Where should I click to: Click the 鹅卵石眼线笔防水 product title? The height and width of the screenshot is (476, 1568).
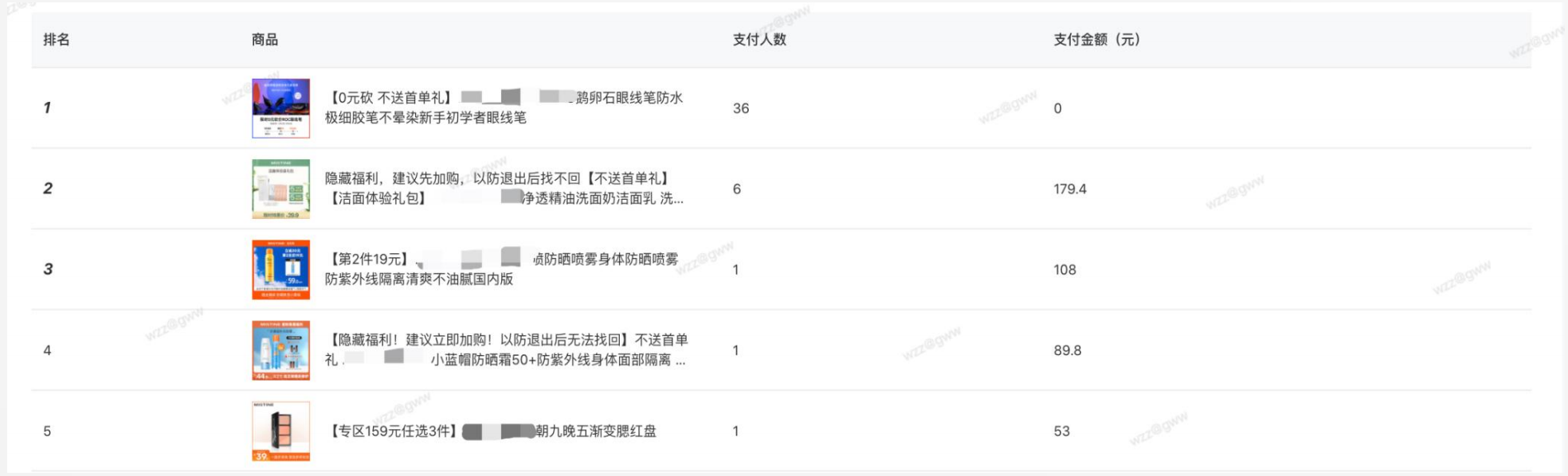504,107
